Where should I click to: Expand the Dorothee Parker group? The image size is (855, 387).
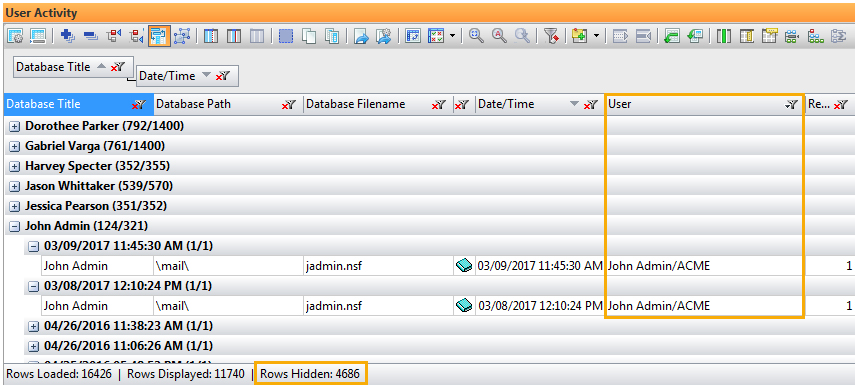15,126
